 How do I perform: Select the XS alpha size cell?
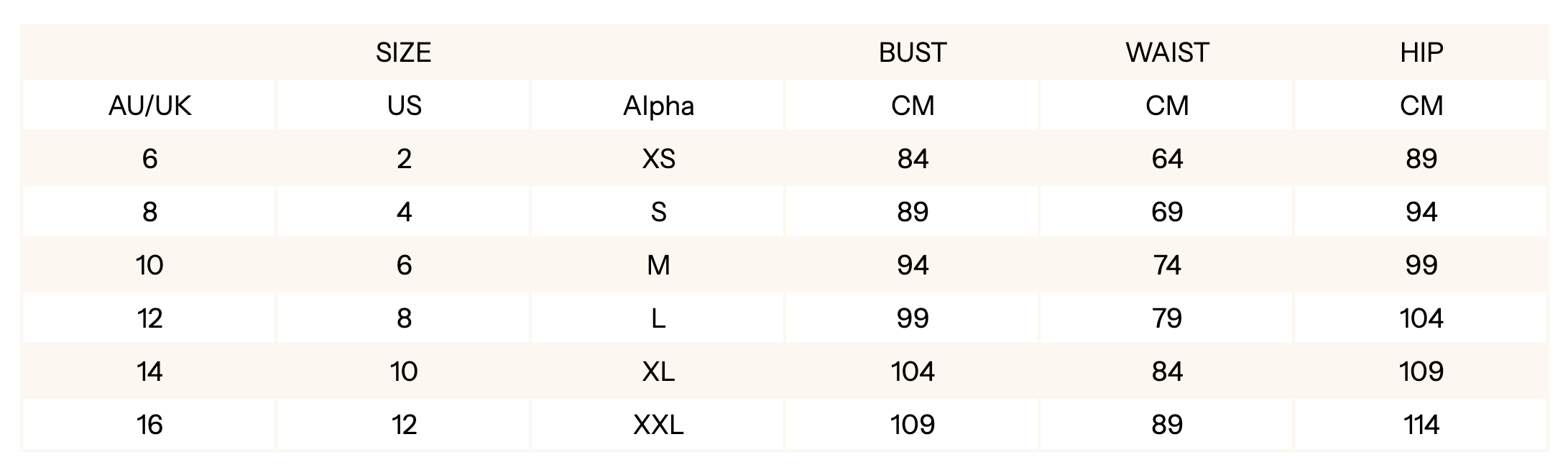(x=658, y=159)
